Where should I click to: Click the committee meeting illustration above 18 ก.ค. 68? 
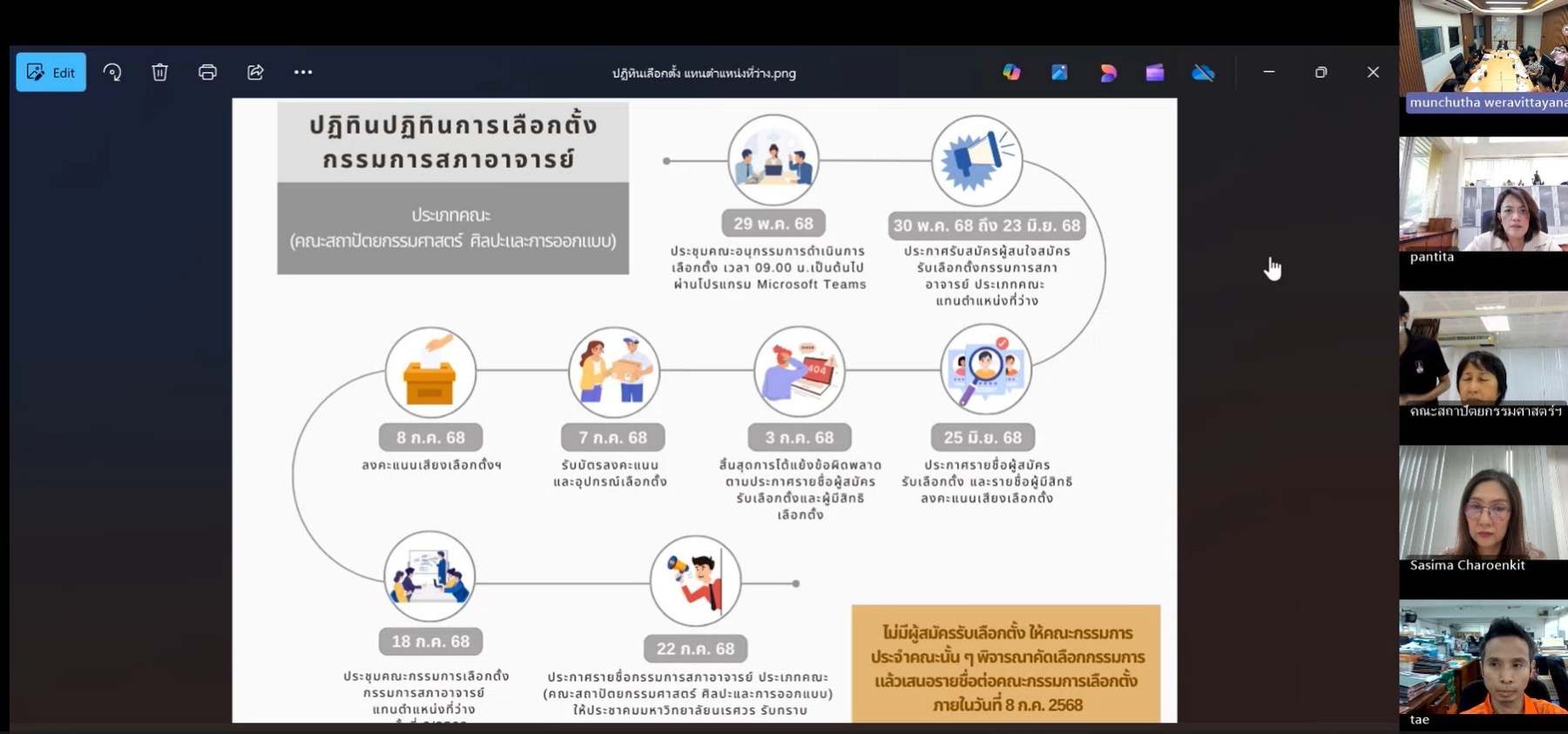coord(429,576)
